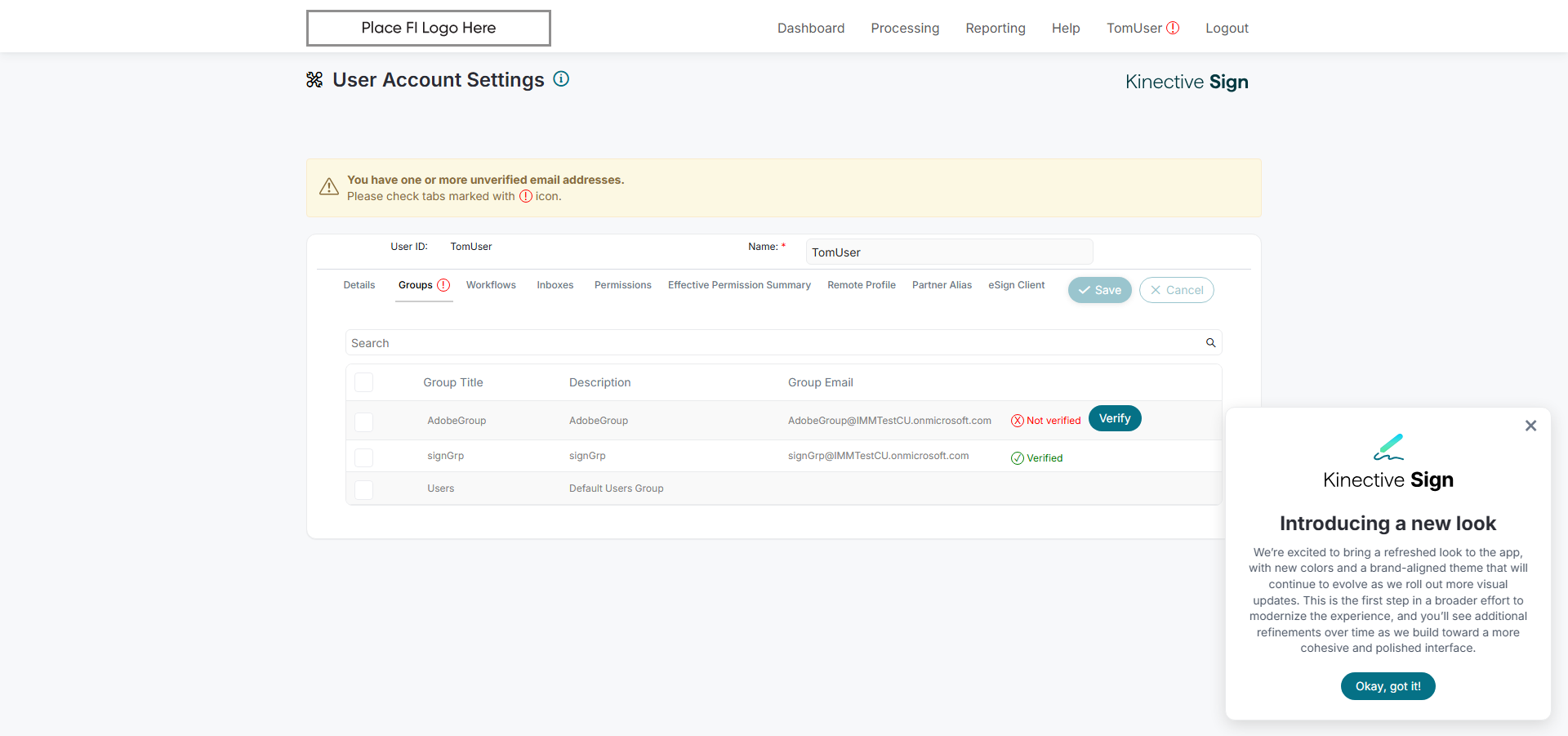Viewport: 1568px width, 736px height.
Task: Open the Reporting menu
Action: tap(996, 28)
